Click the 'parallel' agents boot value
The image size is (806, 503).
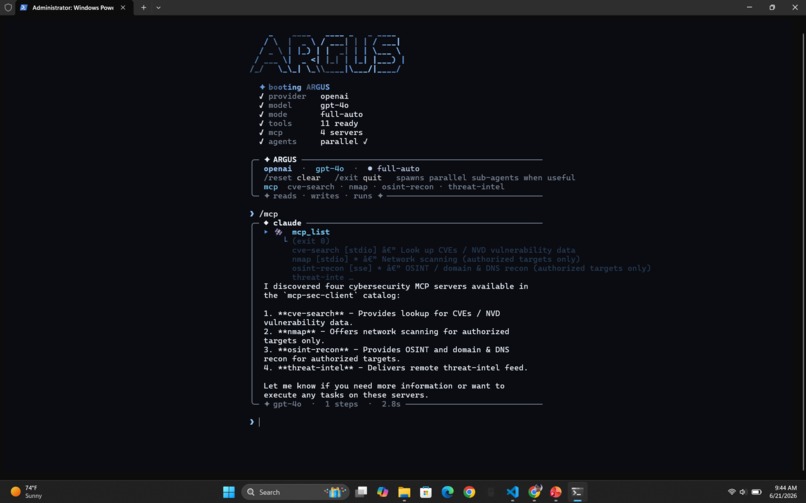pos(339,142)
